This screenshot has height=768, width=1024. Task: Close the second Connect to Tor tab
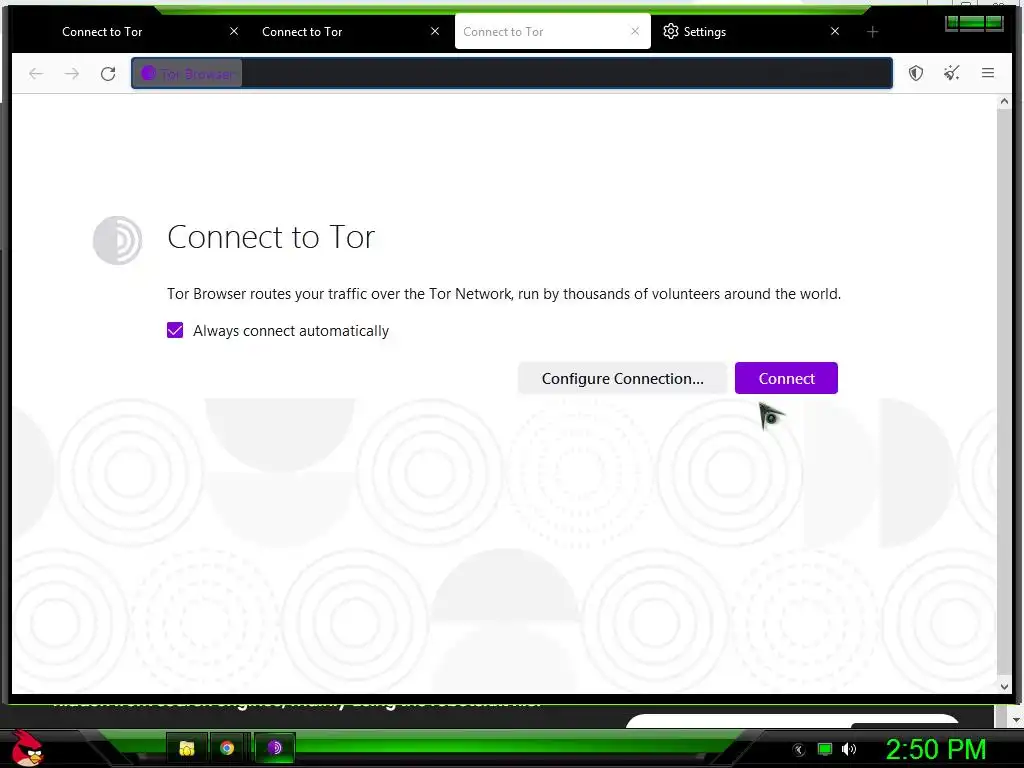pos(435,31)
